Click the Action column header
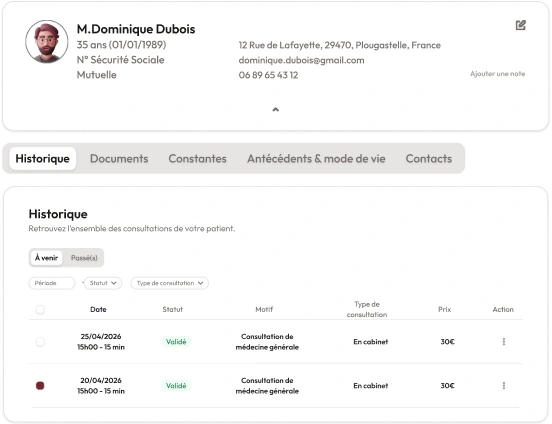Viewport: 552px width, 424px height. click(x=503, y=310)
